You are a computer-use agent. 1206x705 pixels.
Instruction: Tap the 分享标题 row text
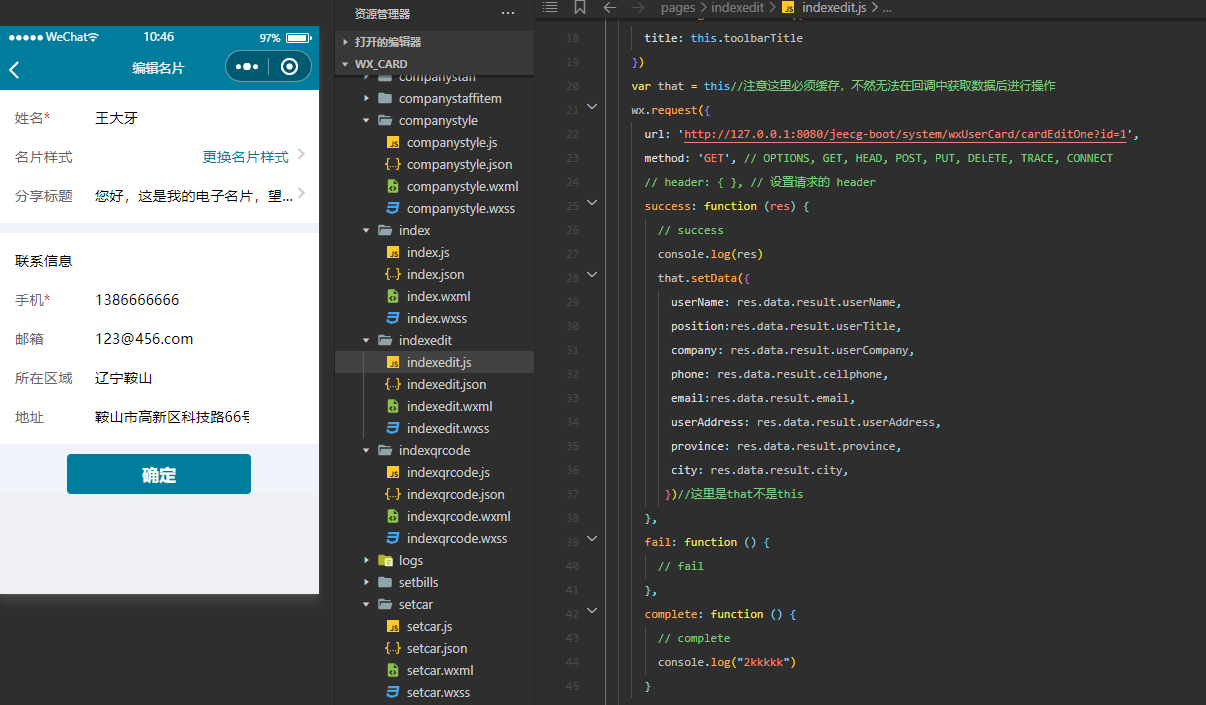(194, 196)
